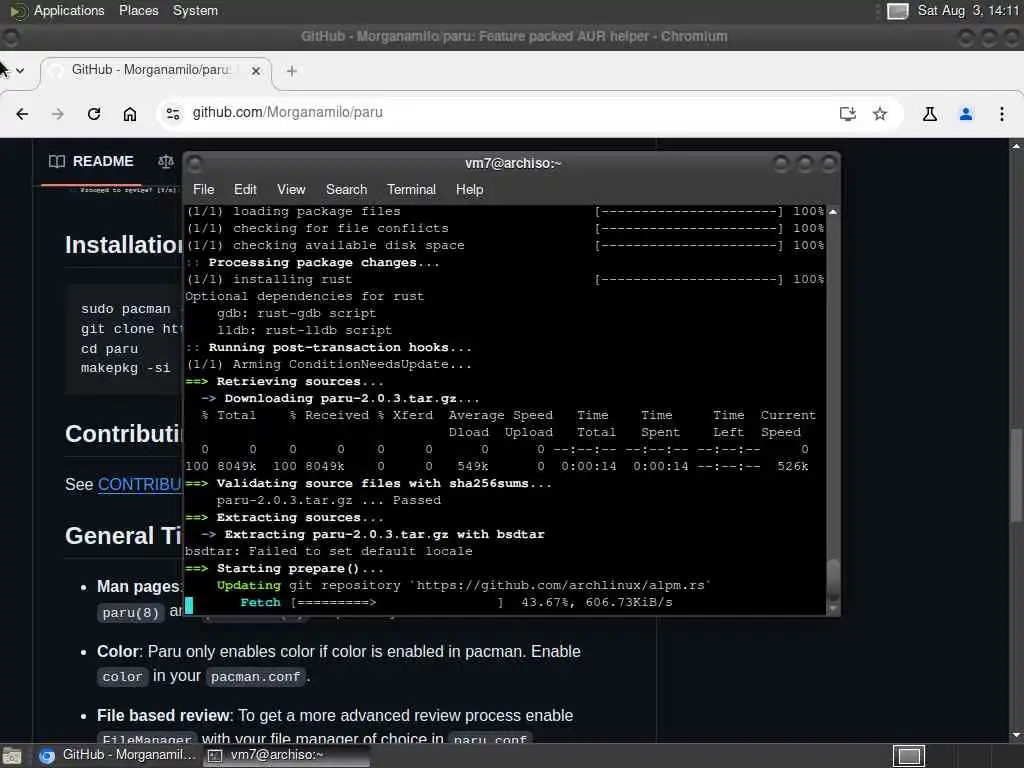Click 'cd paru' code line
This screenshot has width=1024, height=768.
coord(109,349)
